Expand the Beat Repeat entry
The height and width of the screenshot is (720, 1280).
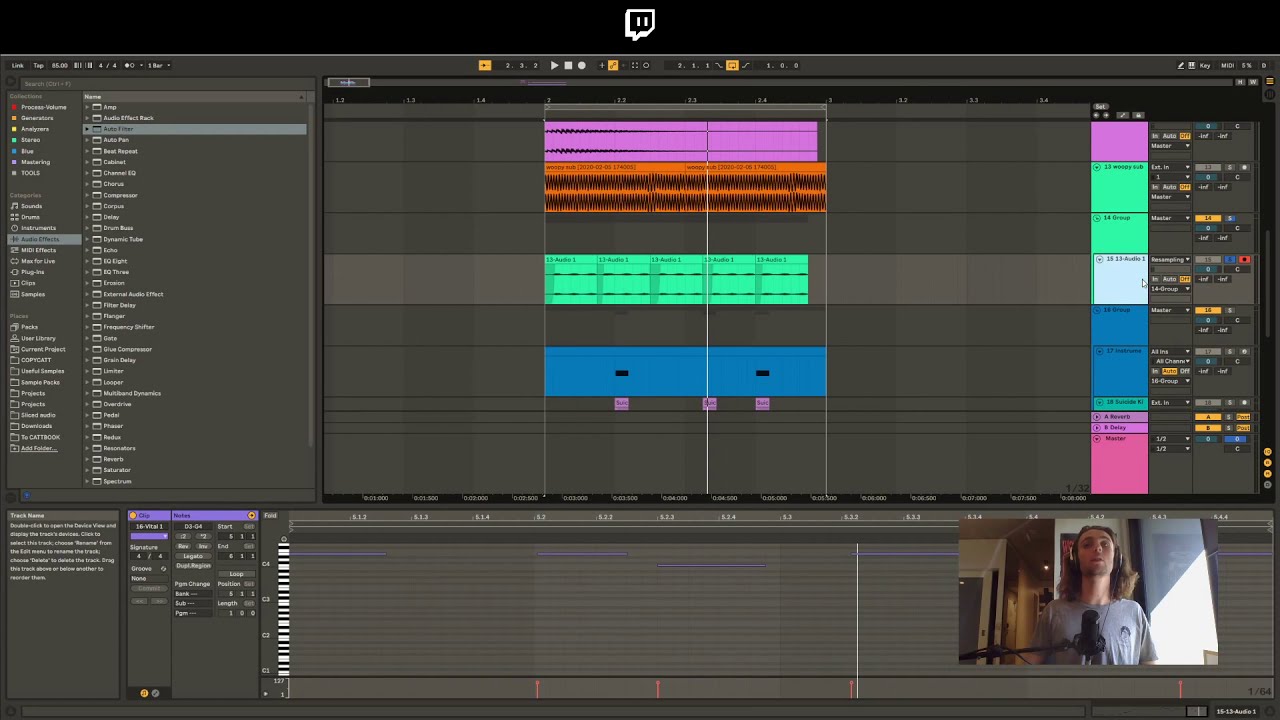coord(87,151)
